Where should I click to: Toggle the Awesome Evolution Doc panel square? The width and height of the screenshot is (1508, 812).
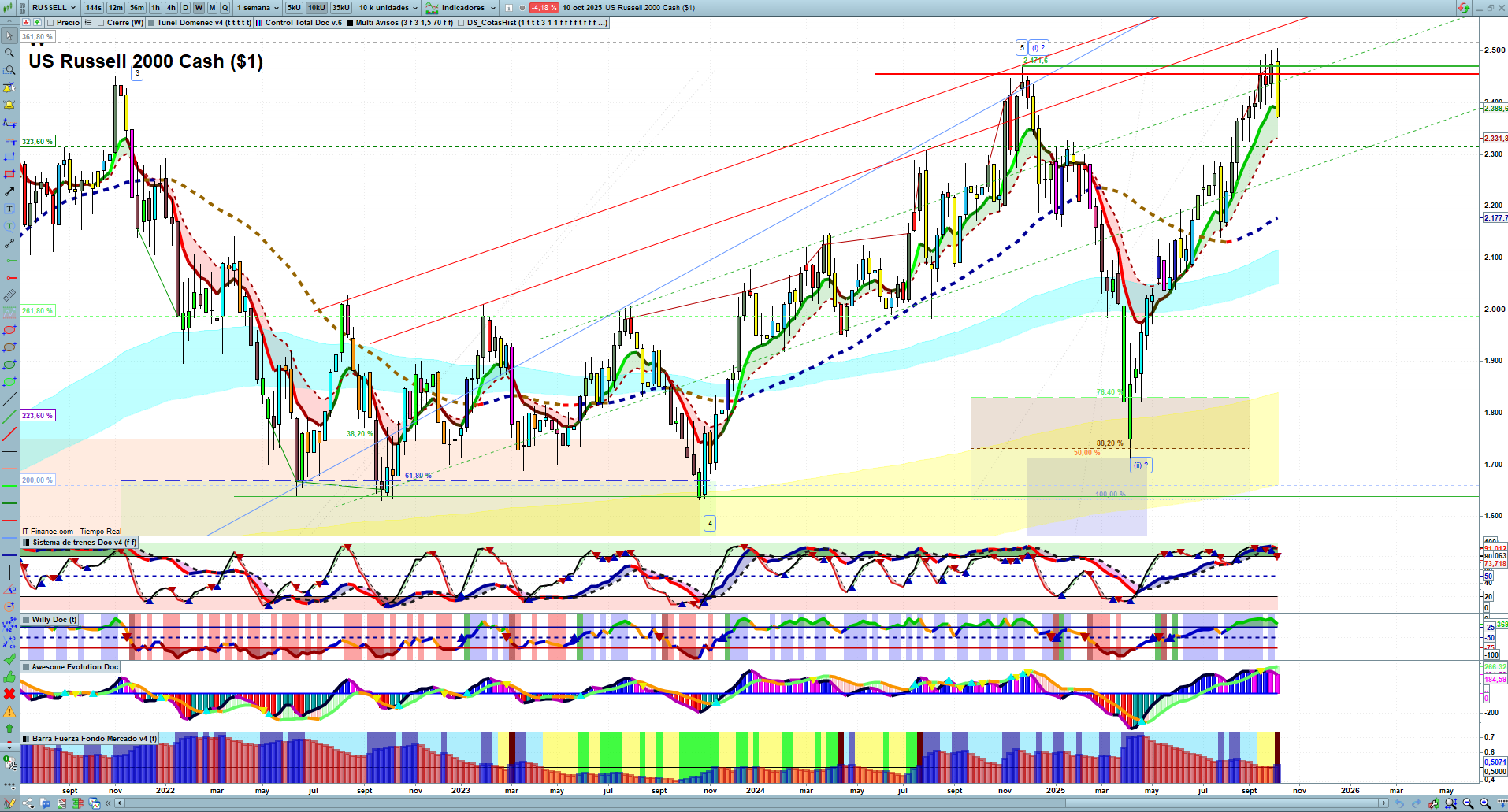[x=26, y=667]
